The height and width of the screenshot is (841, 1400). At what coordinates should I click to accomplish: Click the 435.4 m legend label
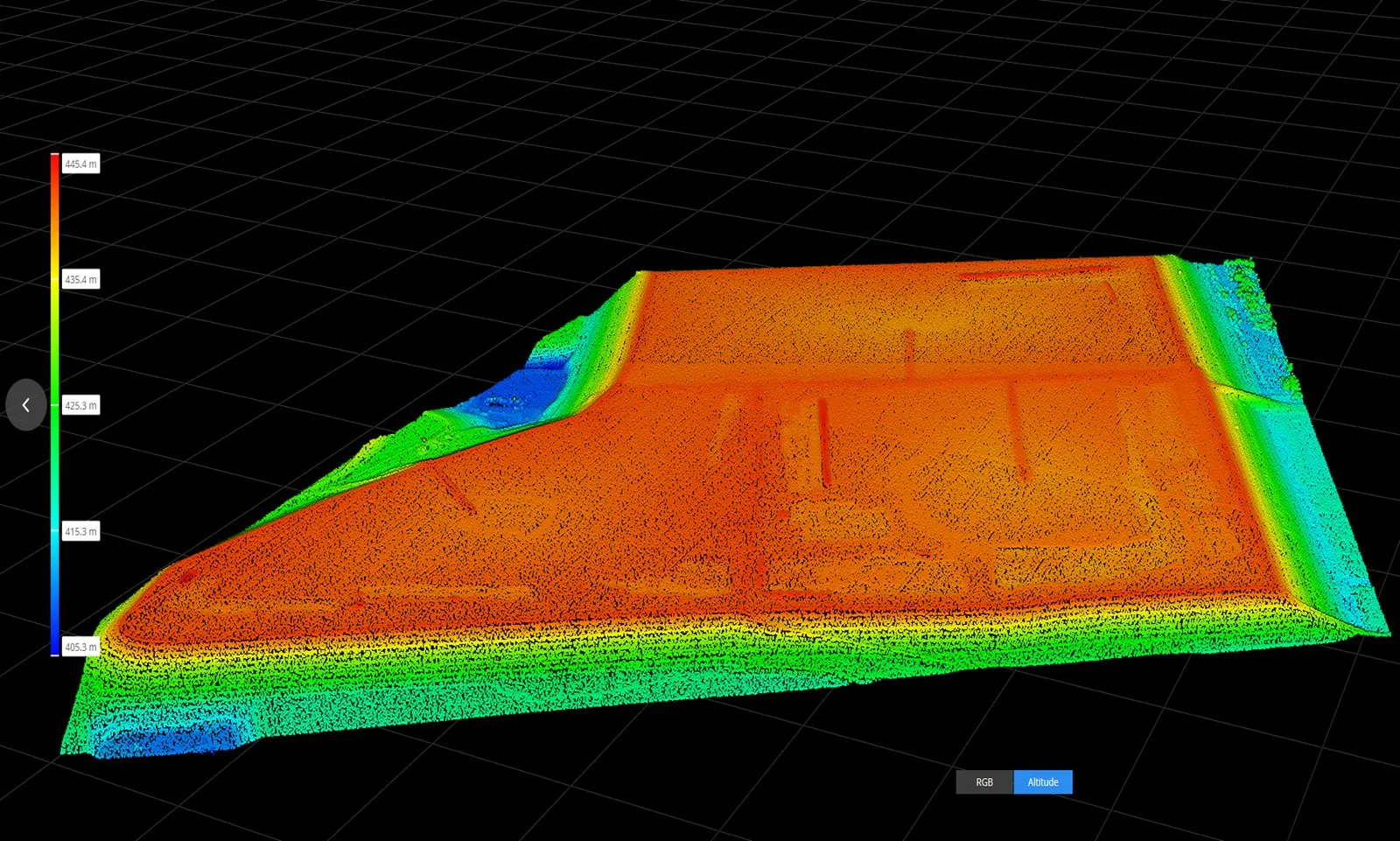coord(80,279)
